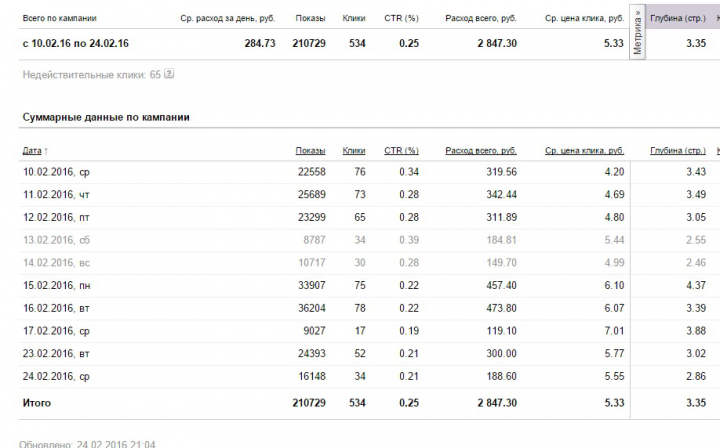
Task: Click the help icon beside invalid clicks
Action: coord(170,74)
